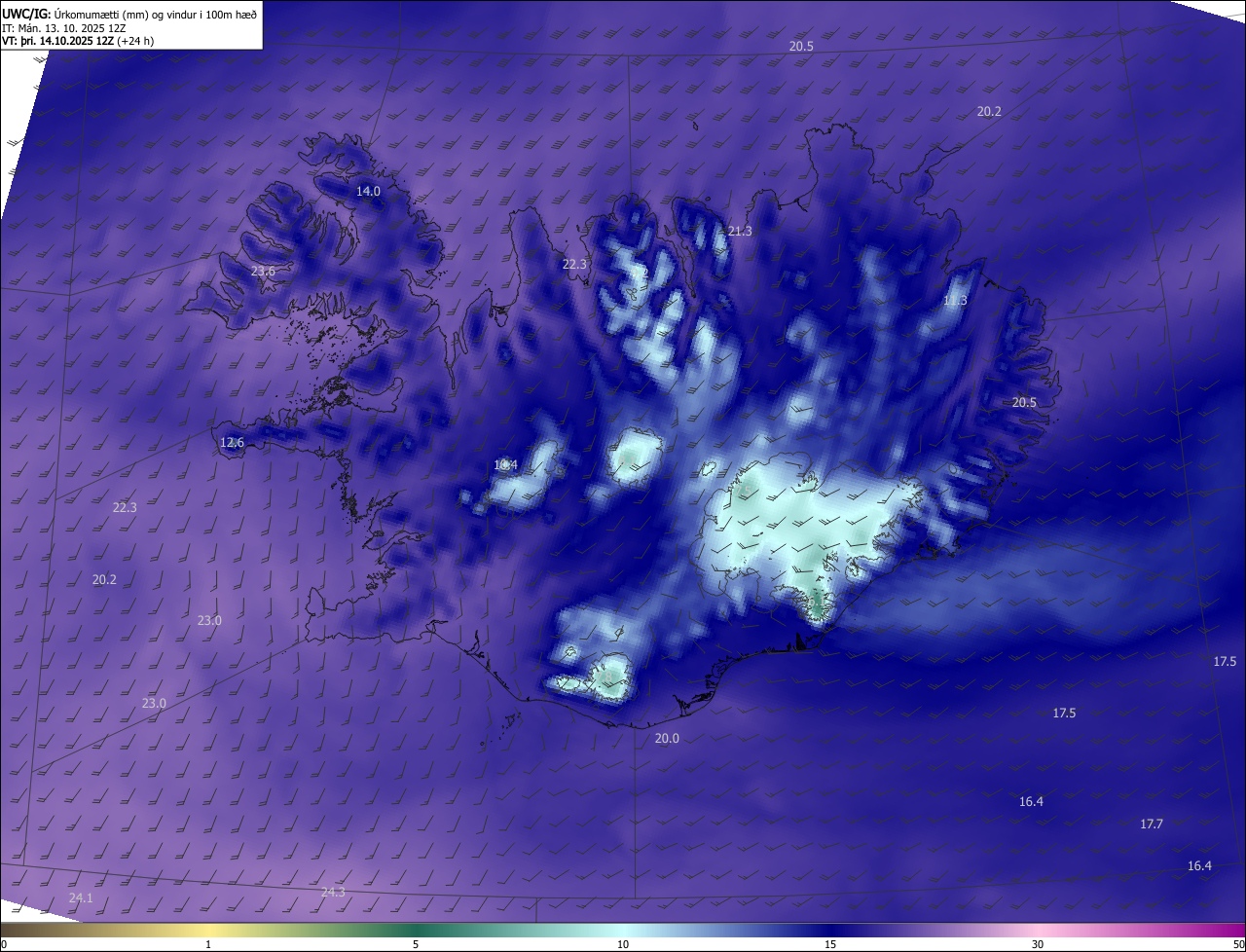The width and height of the screenshot is (1246, 952).
Task: Click the 10 tick label on legend
Action: tap(623, 944)
